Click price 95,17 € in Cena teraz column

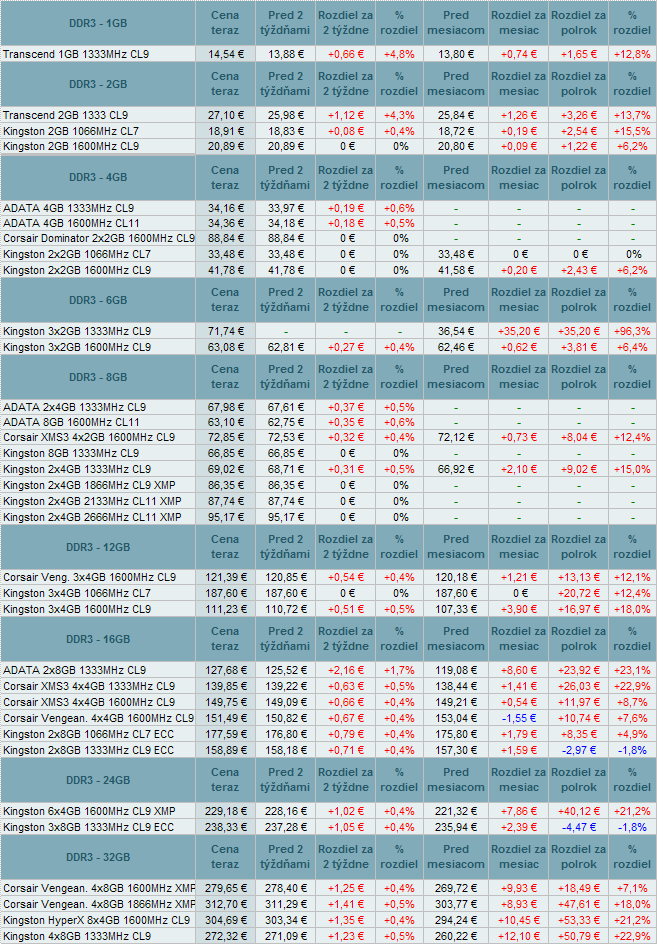tap(226, 517)
